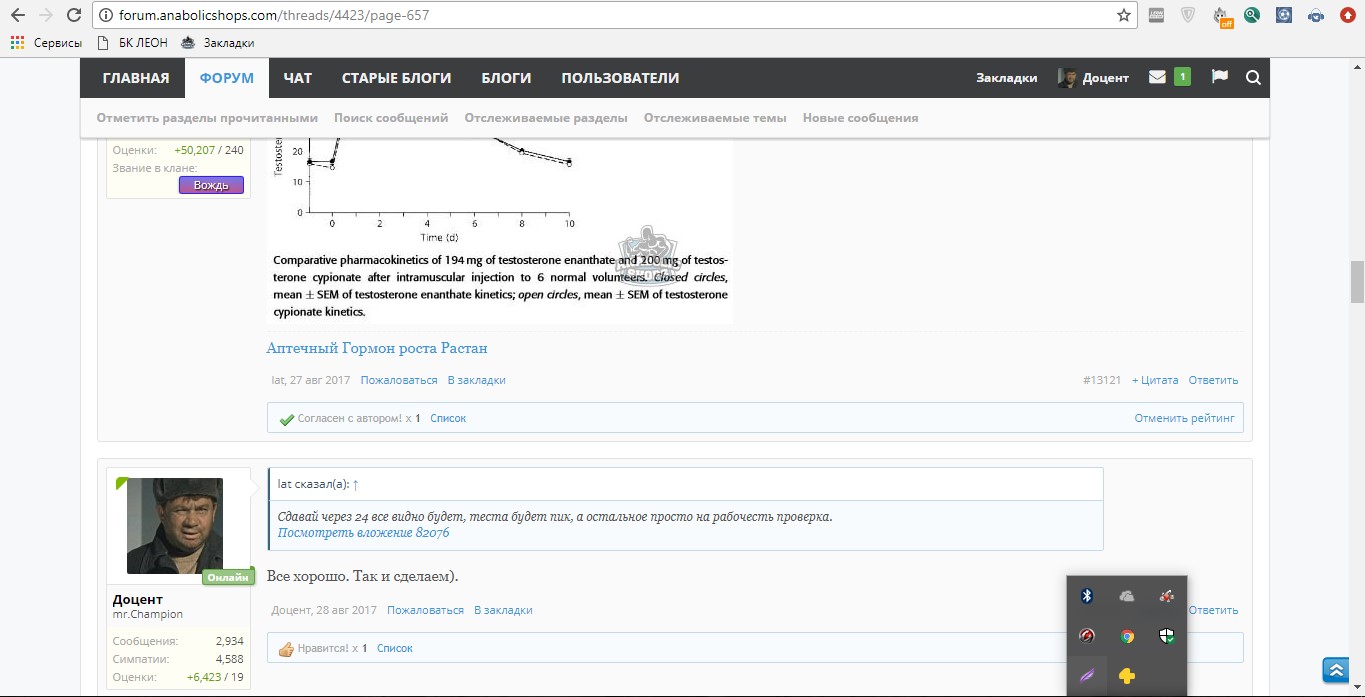
Task: Switch to the ЧАТ tab
Action: [x=298, y=78]
